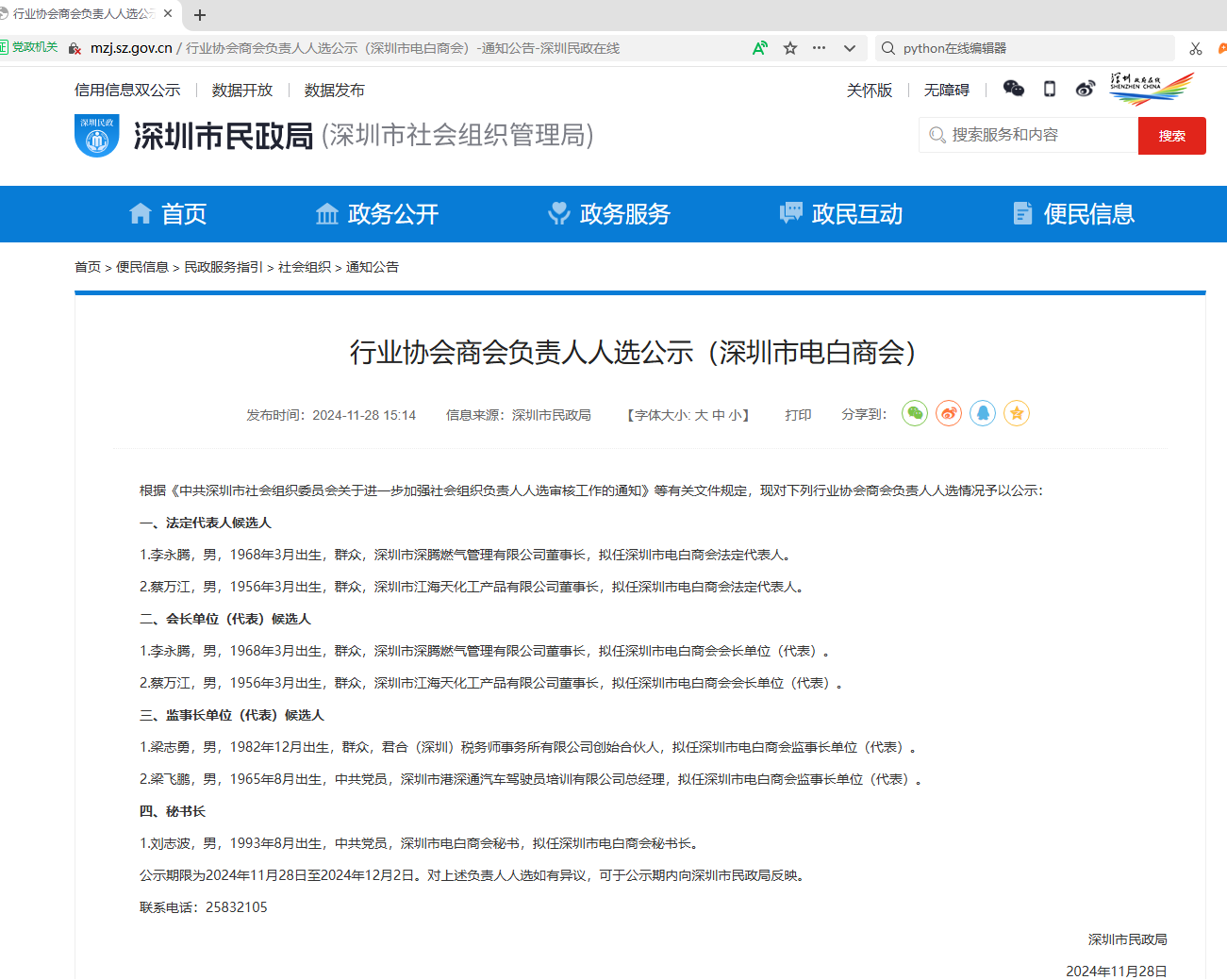The image size is (1227, 980).
Task: Click the scissors screenshot icon in browser toolbar
Action: (1195, 48)
